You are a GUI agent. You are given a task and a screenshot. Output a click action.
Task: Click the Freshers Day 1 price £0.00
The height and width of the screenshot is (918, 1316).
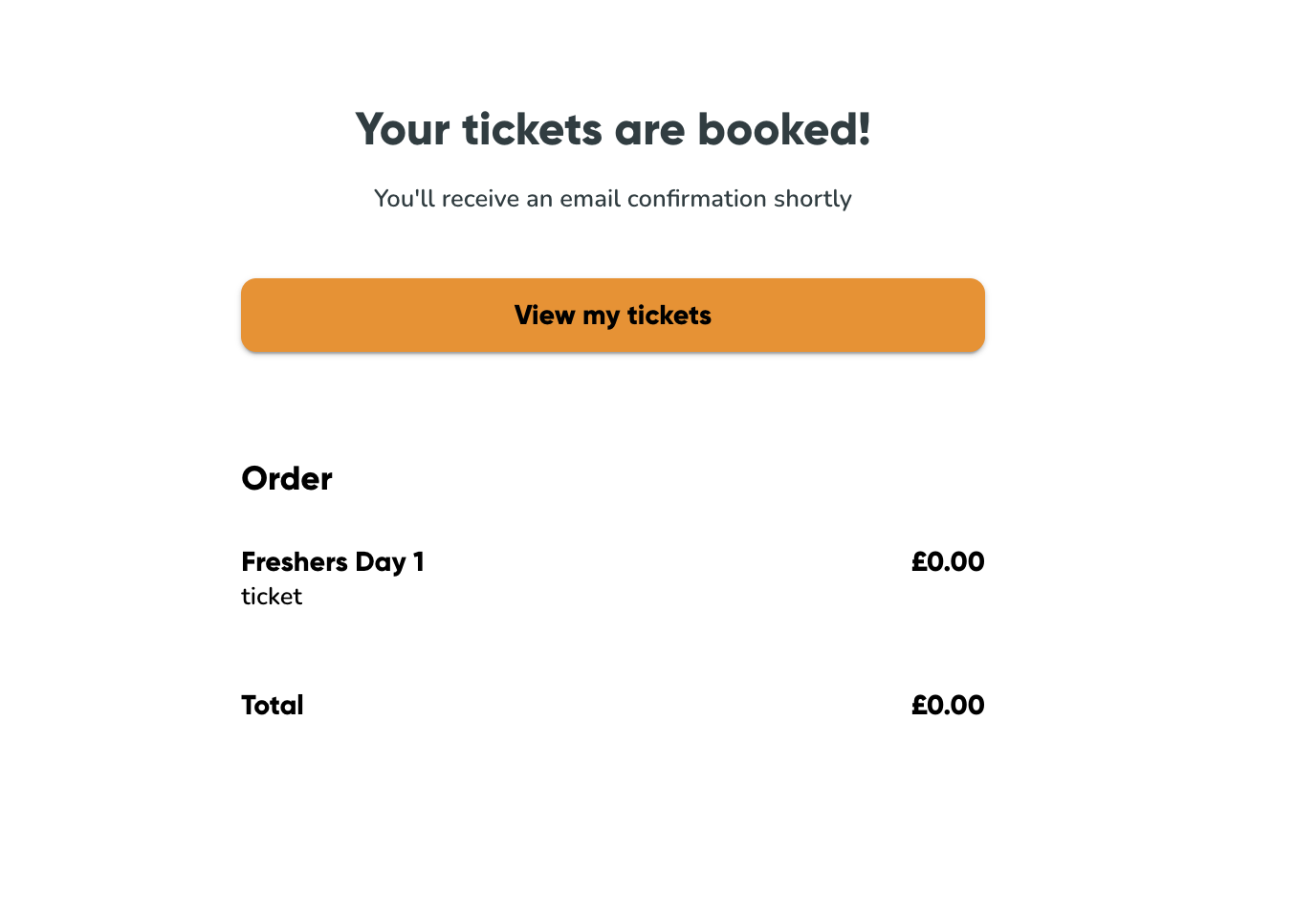[x=947, y=561]
